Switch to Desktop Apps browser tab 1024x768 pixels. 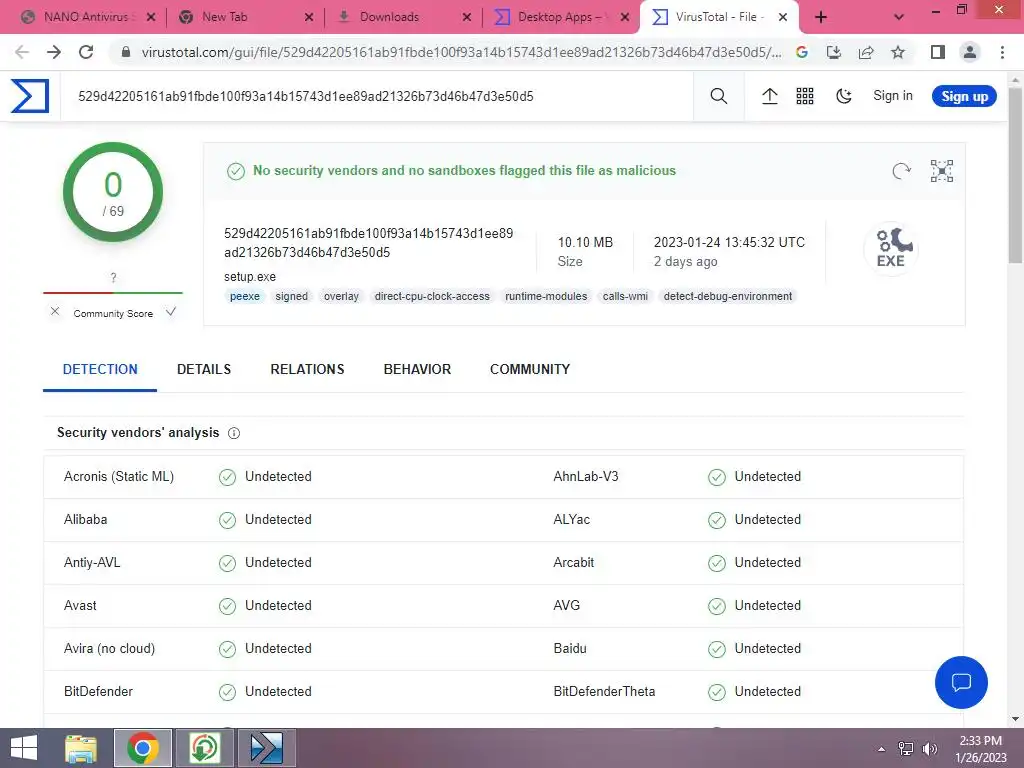[554, 17]
